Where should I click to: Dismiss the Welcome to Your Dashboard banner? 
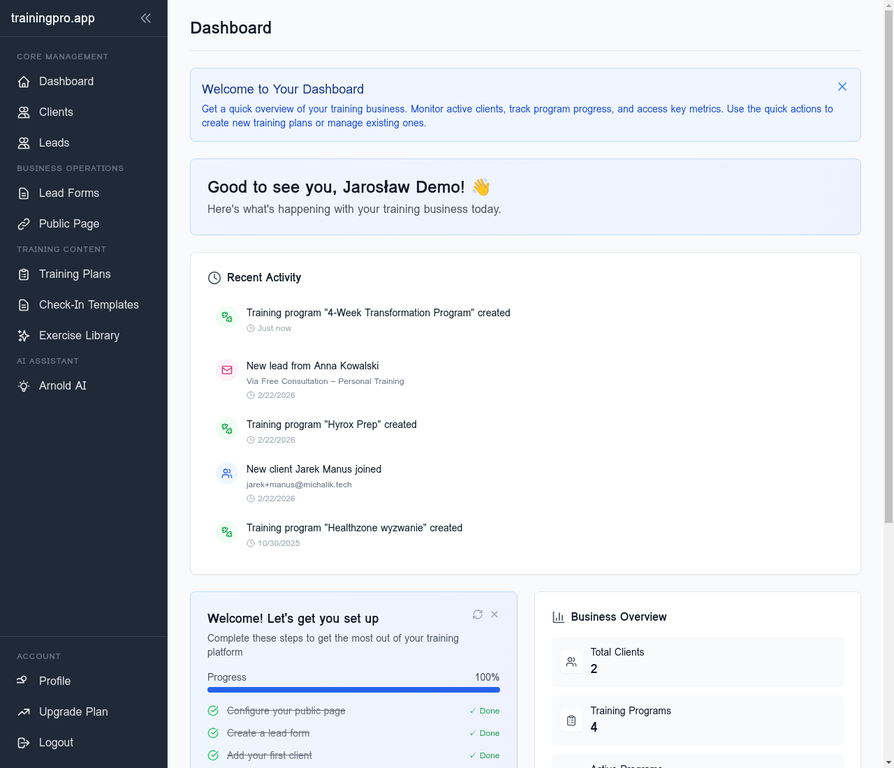coord(842,87)
